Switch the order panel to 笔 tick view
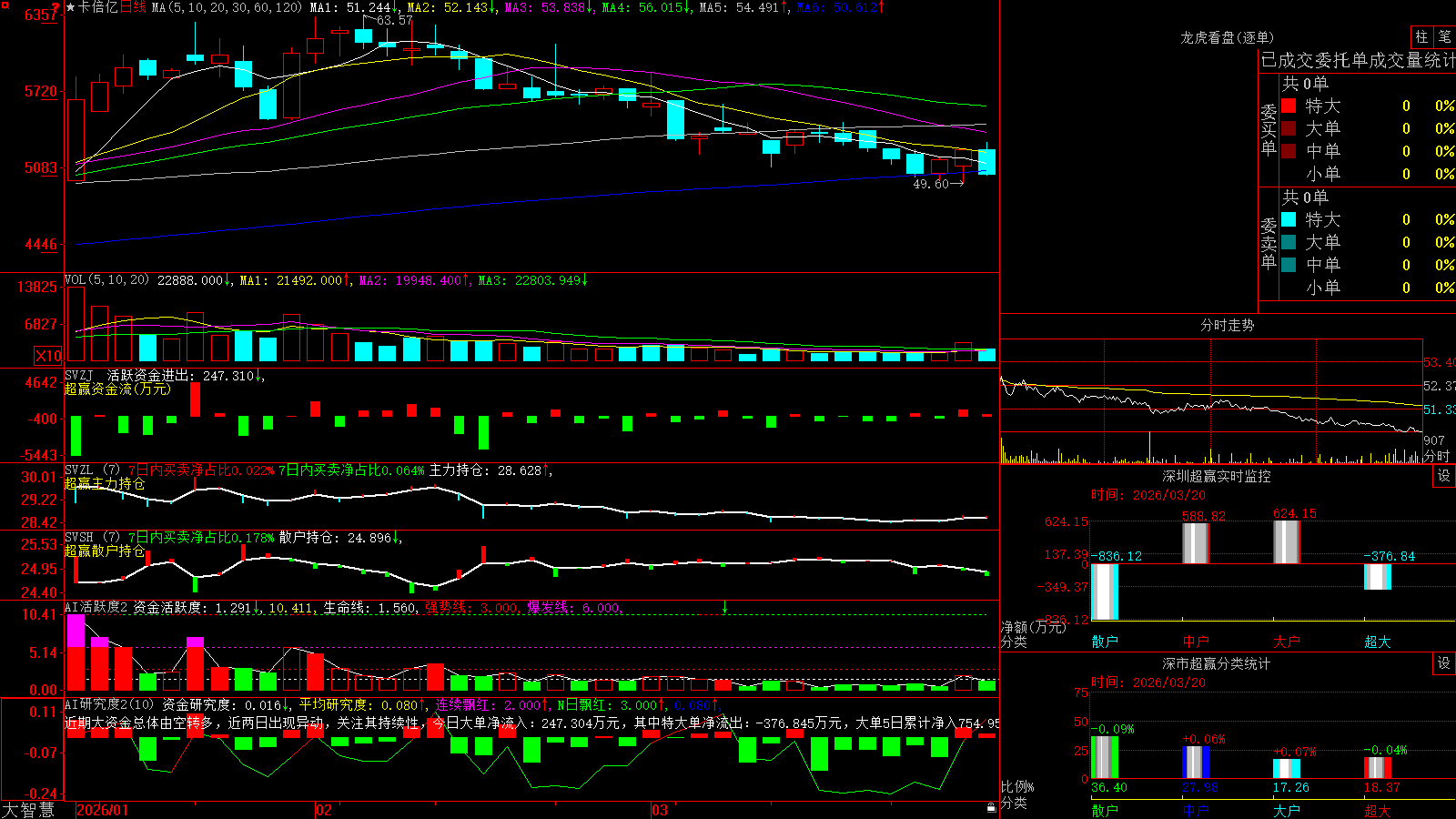The width and height of the screenshot is (1456, 819). pos(1445,36)
